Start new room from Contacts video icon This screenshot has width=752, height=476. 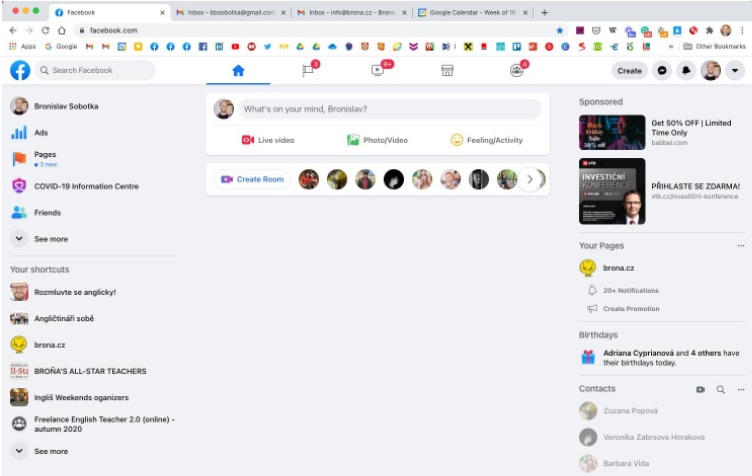[x=700, y=389]
